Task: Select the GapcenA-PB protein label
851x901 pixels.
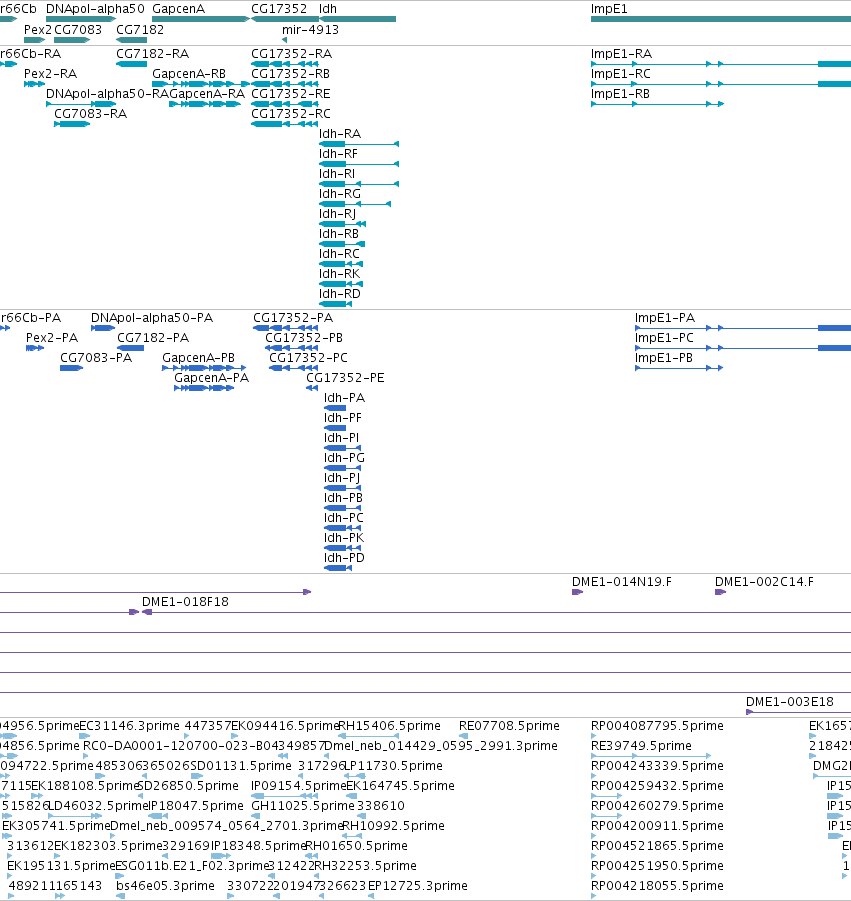Action: (x=198, y=358)
